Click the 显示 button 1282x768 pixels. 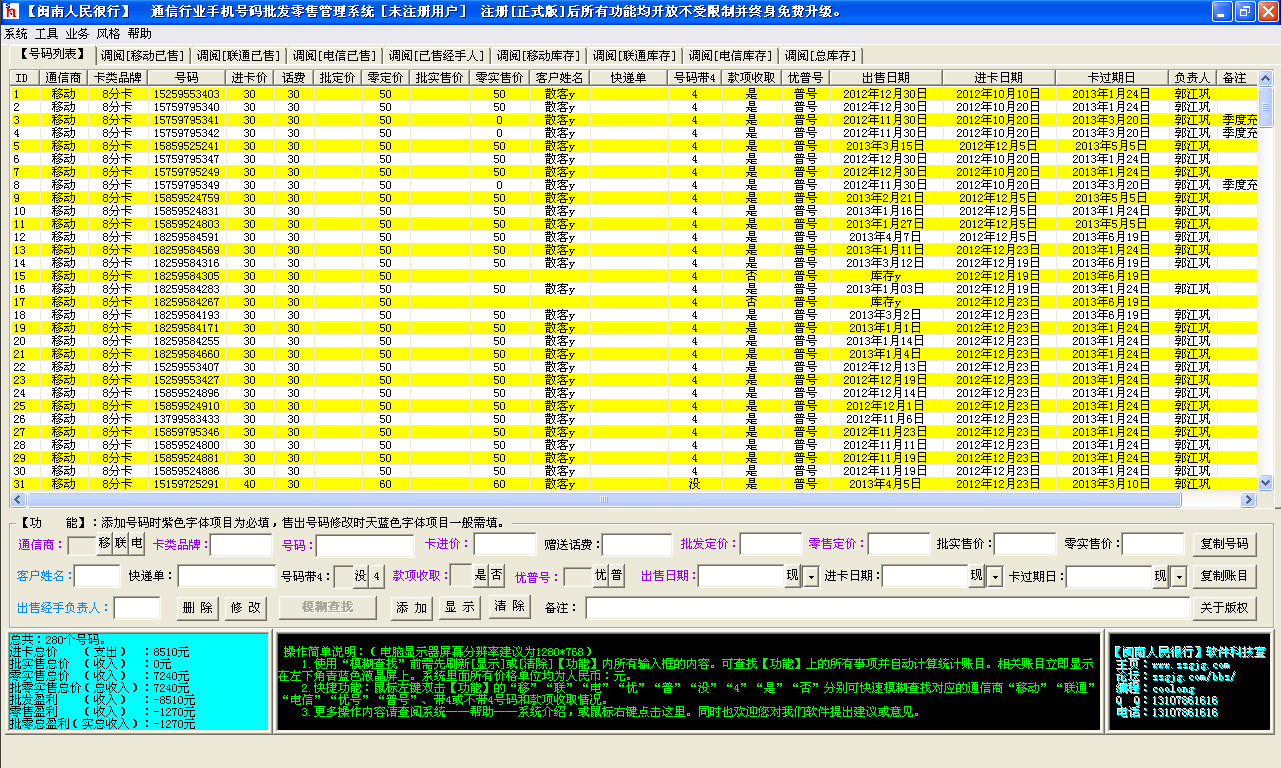tap(460, 608)
